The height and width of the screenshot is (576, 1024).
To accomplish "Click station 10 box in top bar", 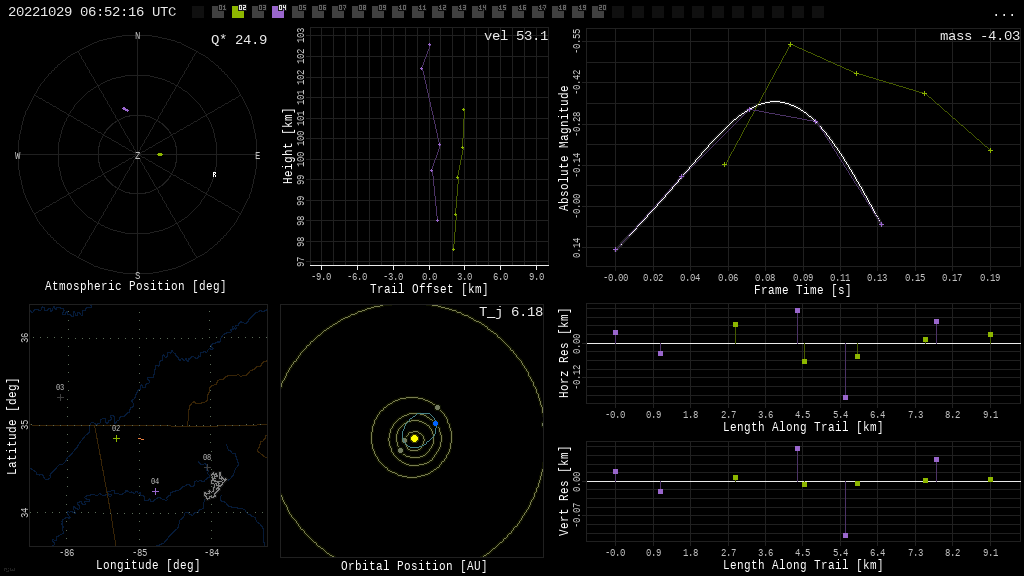I will point(398,12).
